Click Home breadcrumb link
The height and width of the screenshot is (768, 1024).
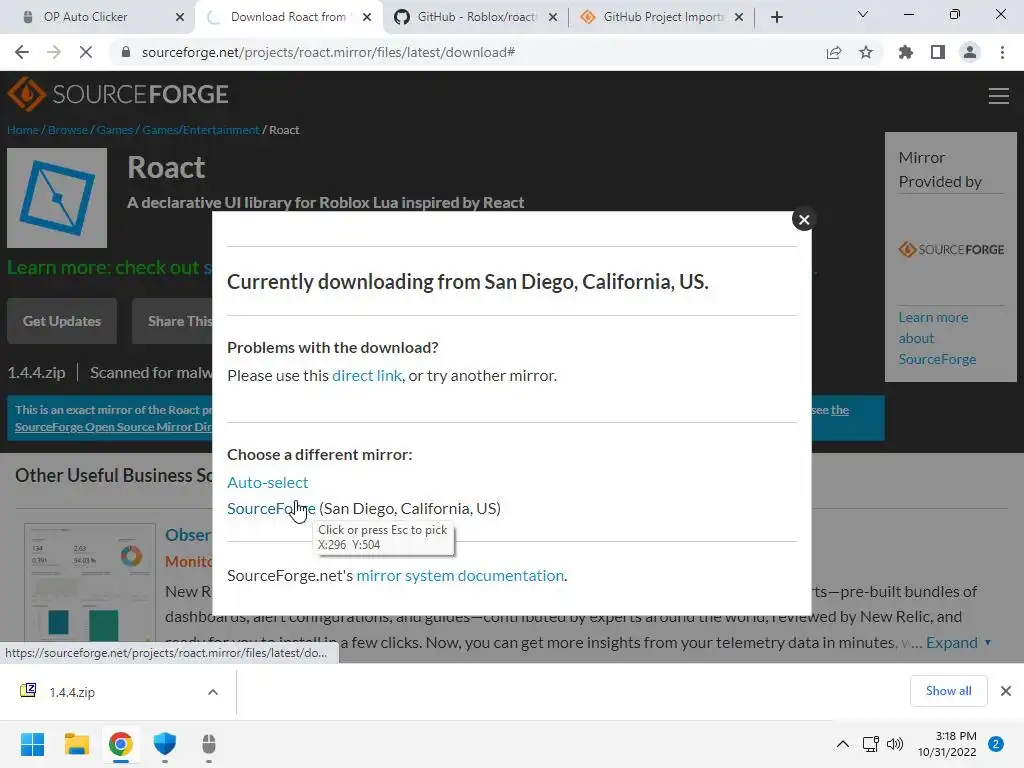(x=23, y=130)
